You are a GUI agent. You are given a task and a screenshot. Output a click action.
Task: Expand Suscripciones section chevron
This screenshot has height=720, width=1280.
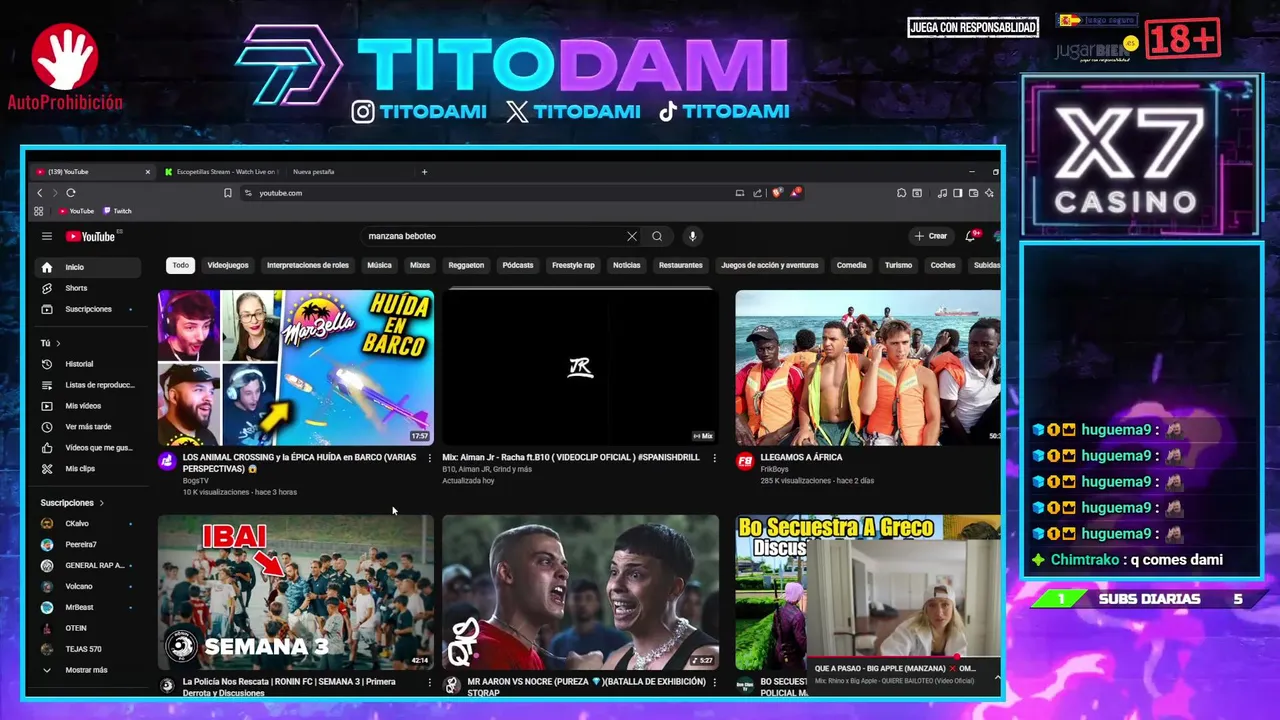click(x=101, y=503)
